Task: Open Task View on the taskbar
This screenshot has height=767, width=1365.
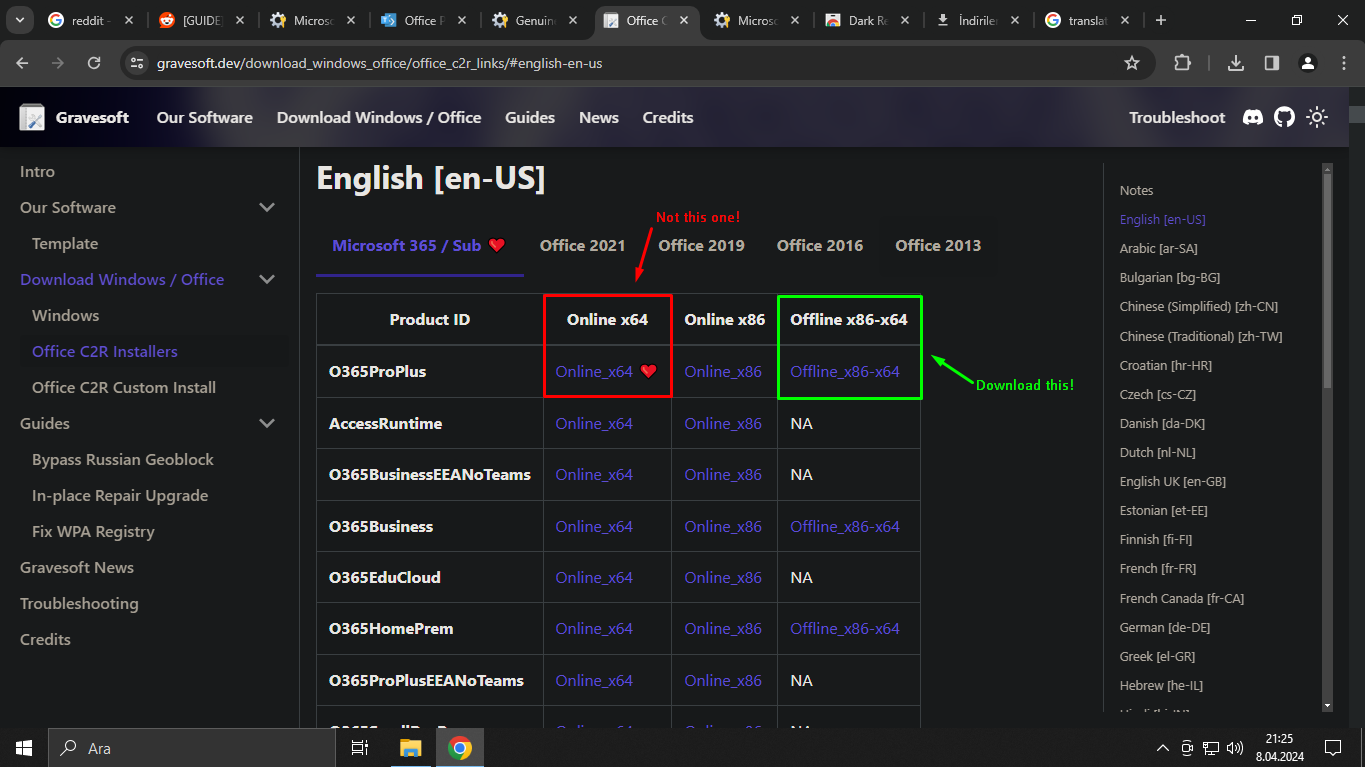Action: click(x=360, y=747)
